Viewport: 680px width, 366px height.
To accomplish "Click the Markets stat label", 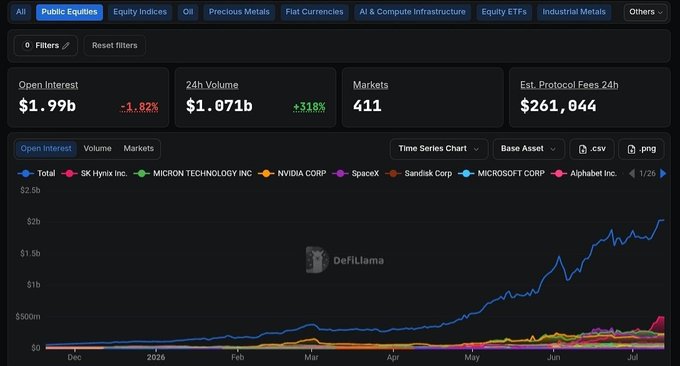I will (370, 85).
